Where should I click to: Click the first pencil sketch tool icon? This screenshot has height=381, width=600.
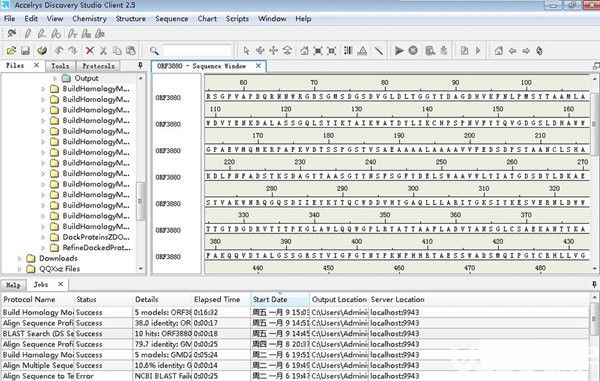(x=28, y=34)
